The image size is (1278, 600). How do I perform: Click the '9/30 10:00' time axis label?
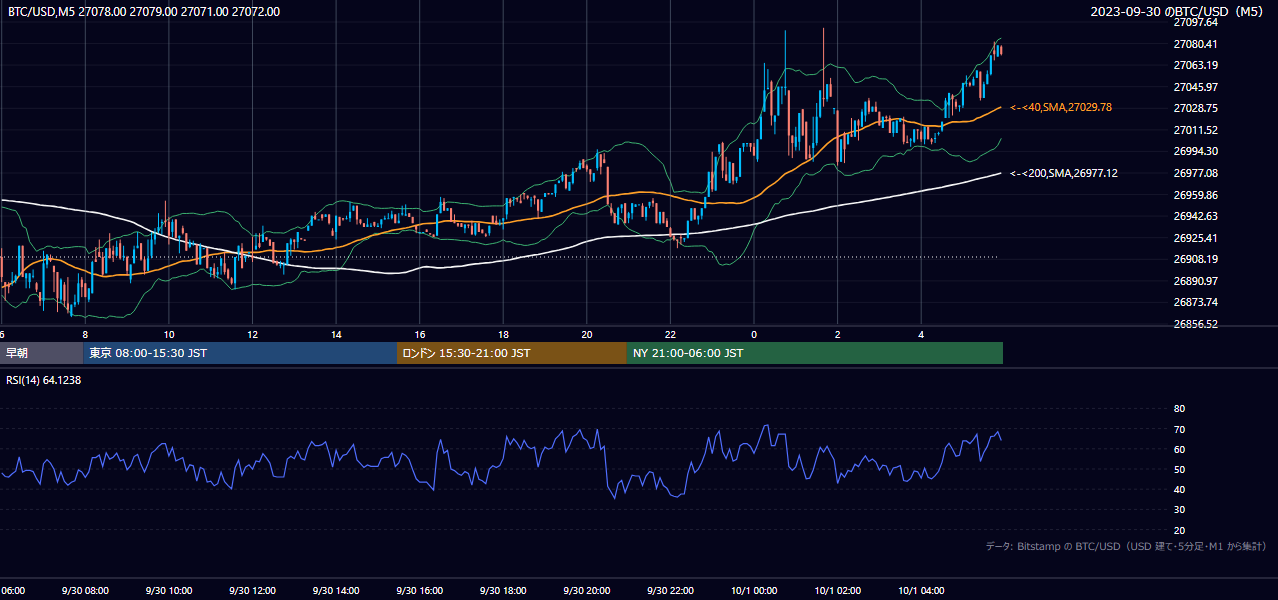pos(169,590)
